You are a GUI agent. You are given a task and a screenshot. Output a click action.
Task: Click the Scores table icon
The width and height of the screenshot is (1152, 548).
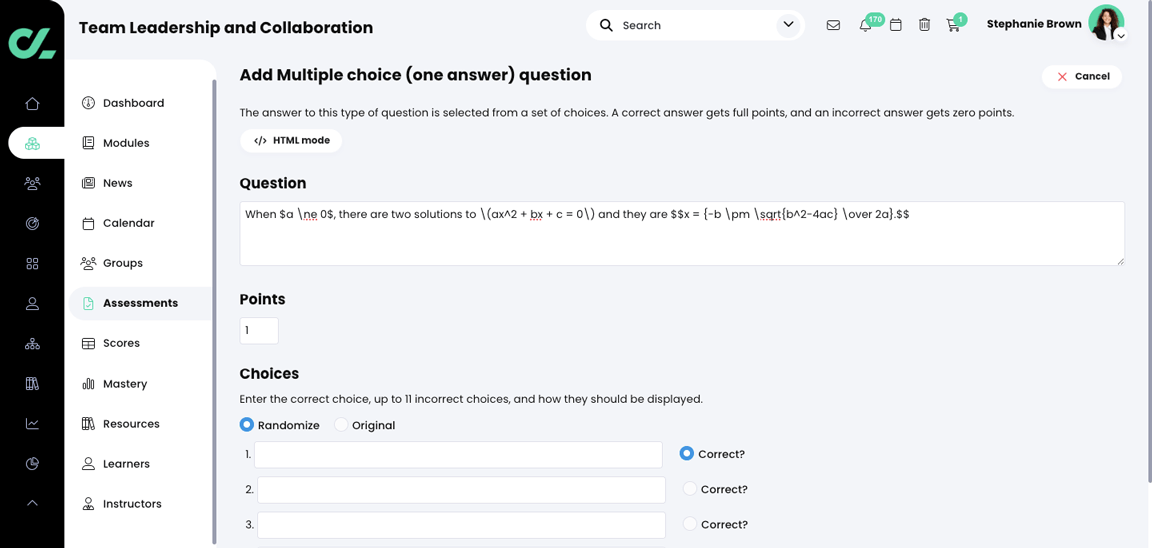(88, 343)
